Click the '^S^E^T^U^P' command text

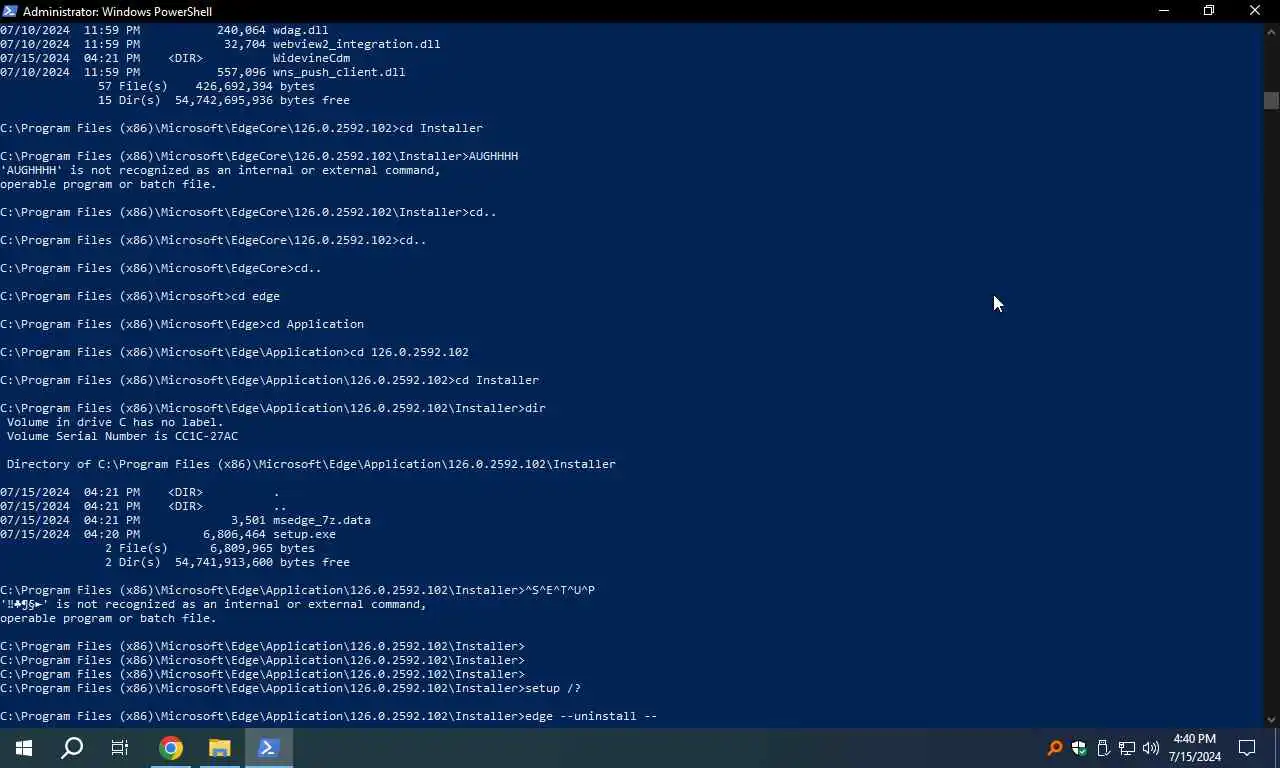pos(560,590)
